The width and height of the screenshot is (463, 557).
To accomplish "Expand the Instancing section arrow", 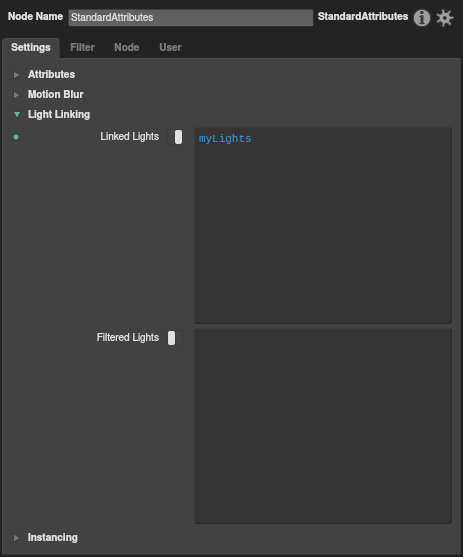I will [16, 538].
